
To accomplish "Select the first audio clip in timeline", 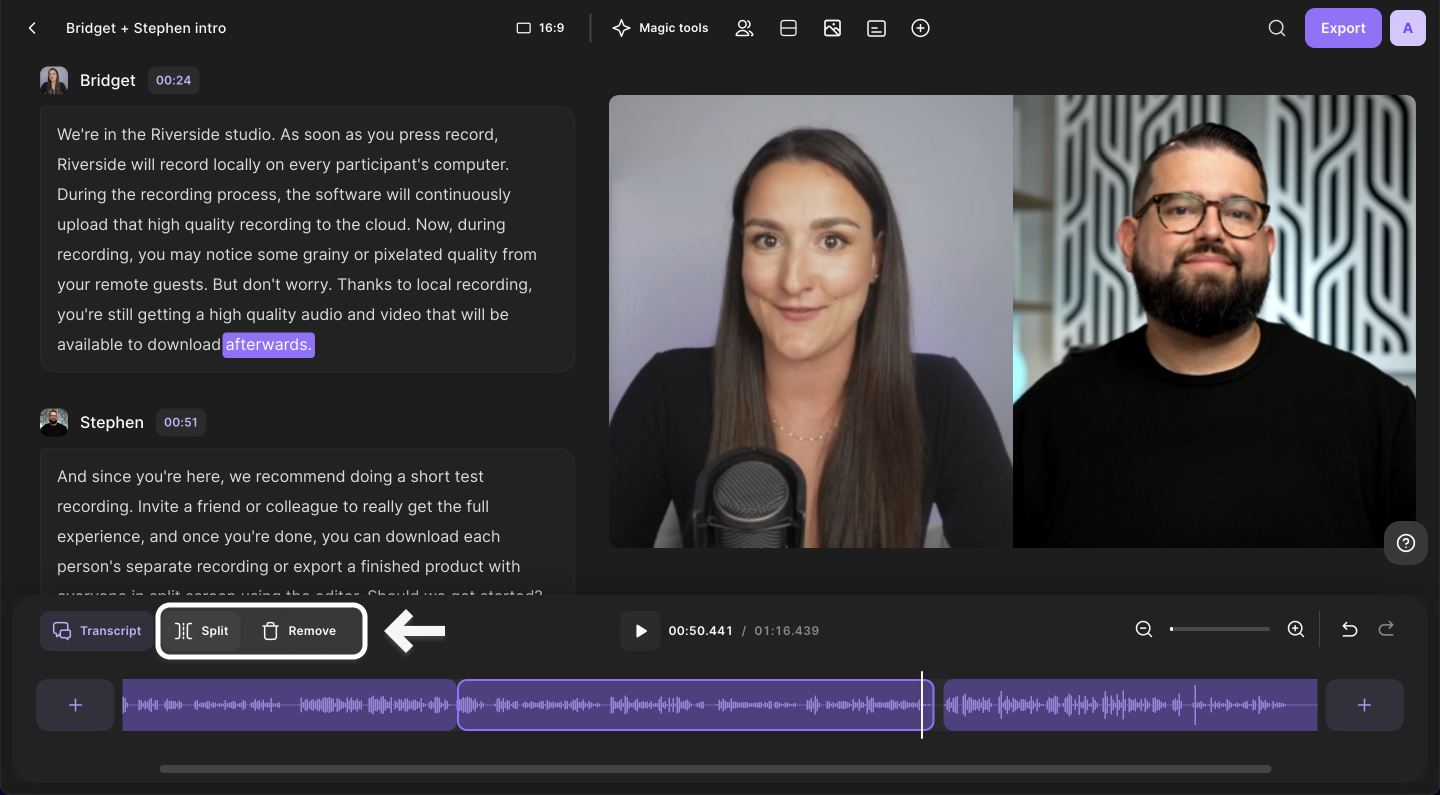I will (x=289, y=705).
